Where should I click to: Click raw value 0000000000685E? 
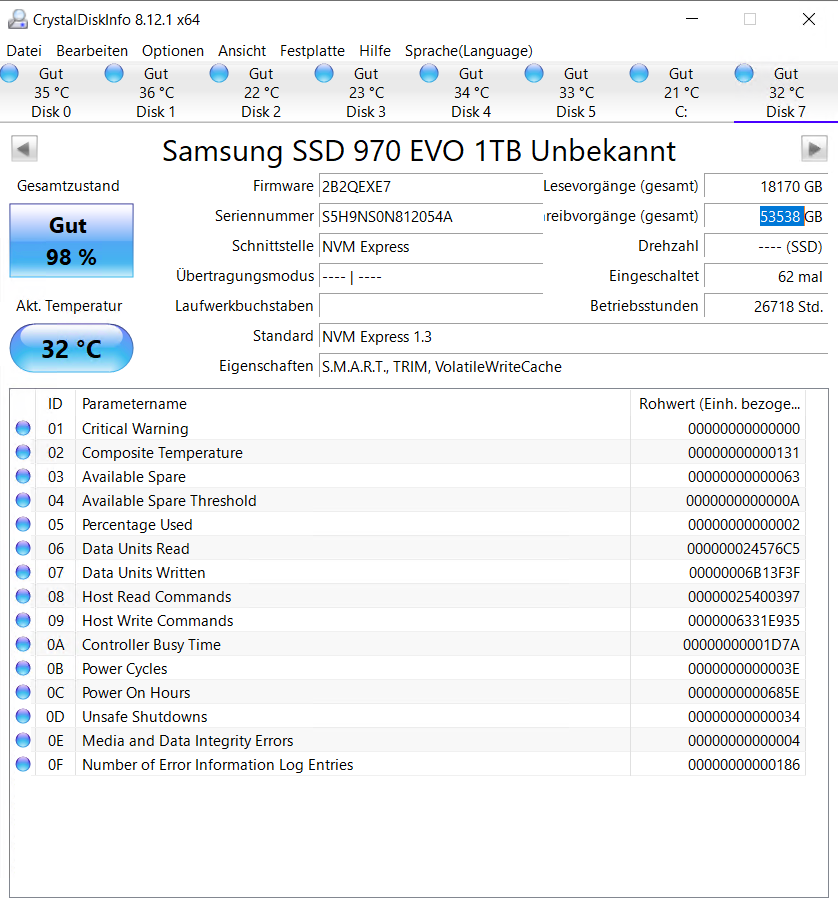tap(743, 693)
